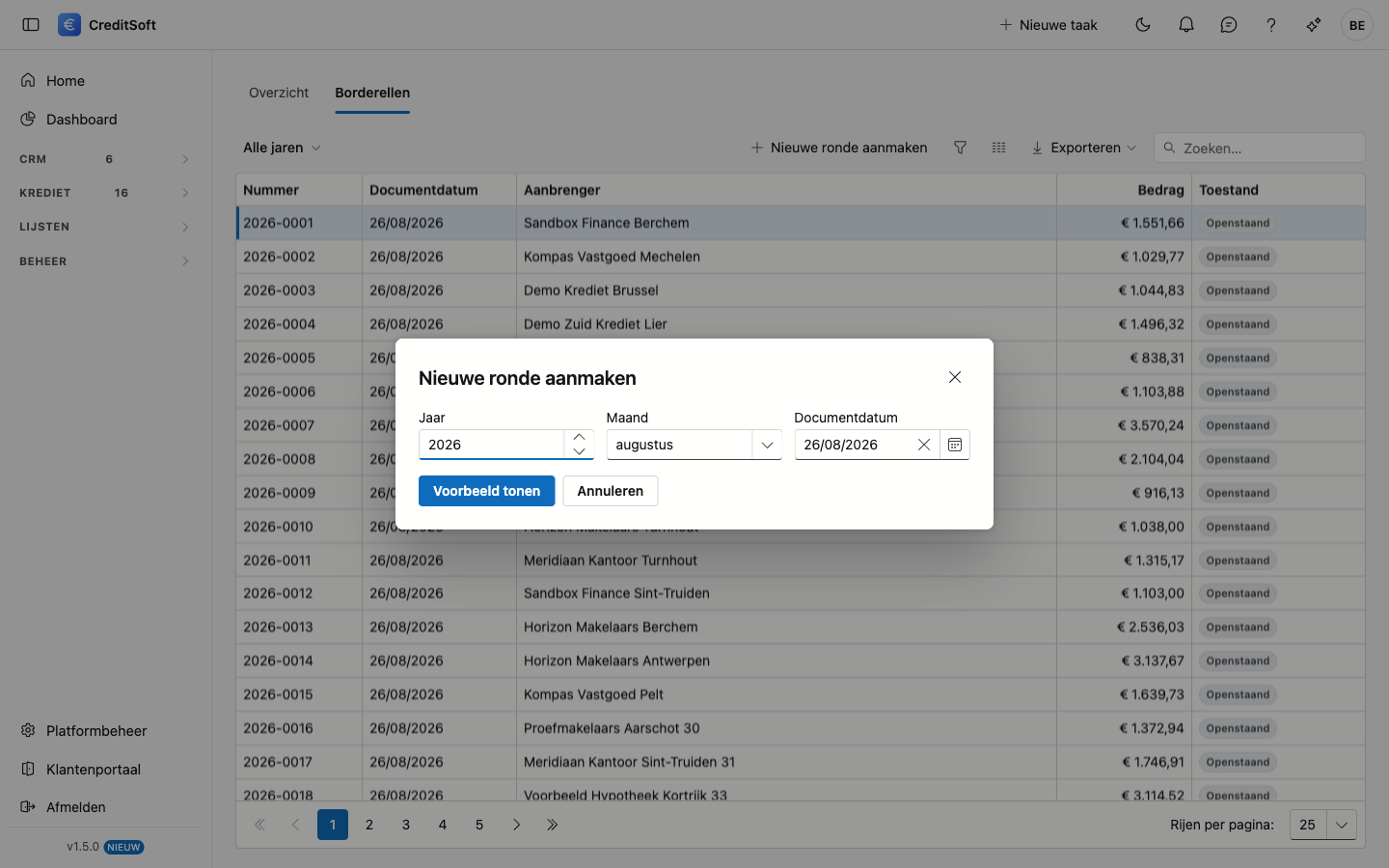Open Home in the sidebar
1389x868 pixels.
point(105,81)
